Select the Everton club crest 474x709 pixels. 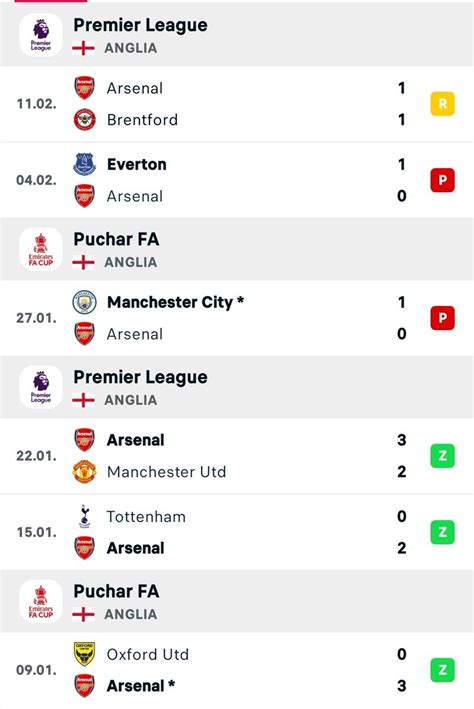point(85,164)
